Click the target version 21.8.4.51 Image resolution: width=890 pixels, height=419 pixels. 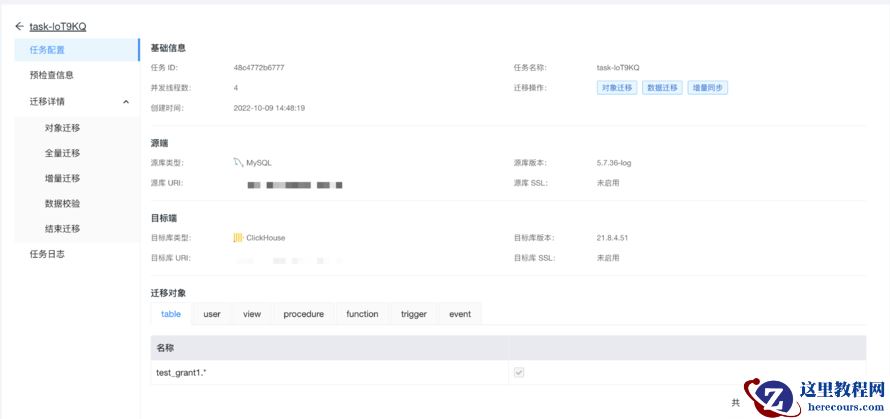612,238
